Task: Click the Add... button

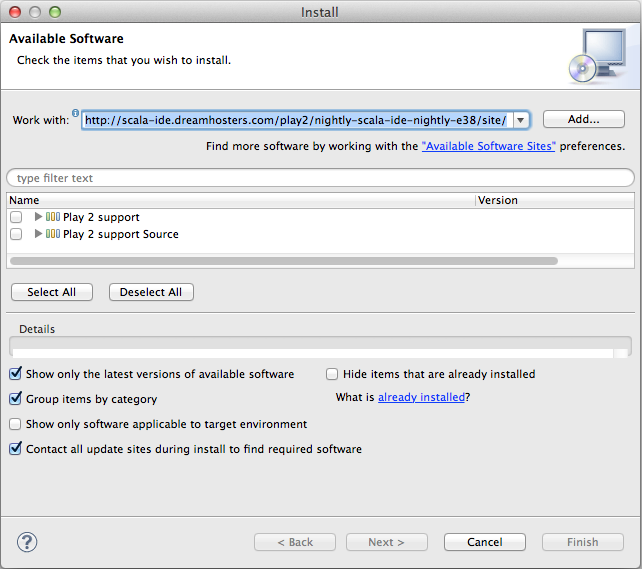Action: coord(584,119)
